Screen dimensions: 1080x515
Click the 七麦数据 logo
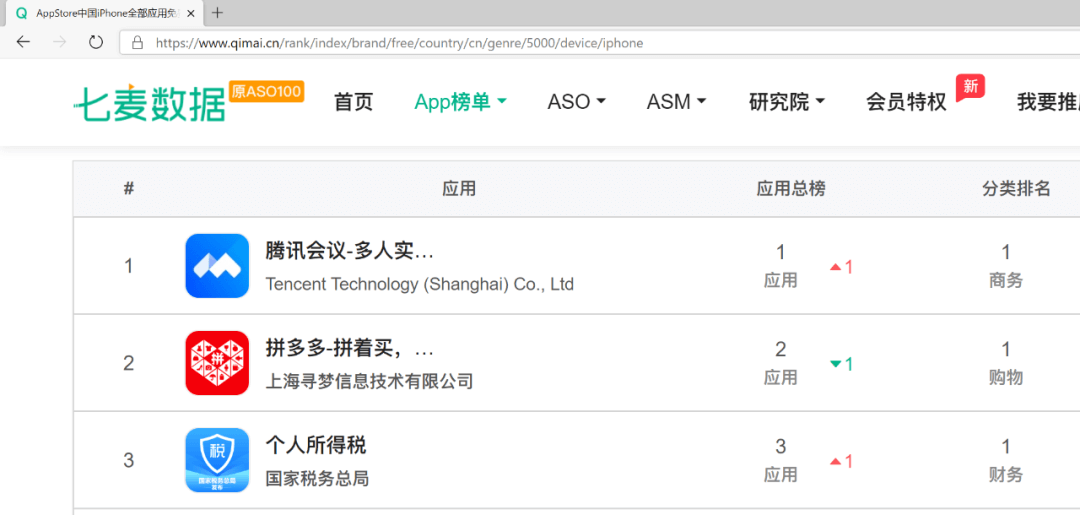[150, 104]
